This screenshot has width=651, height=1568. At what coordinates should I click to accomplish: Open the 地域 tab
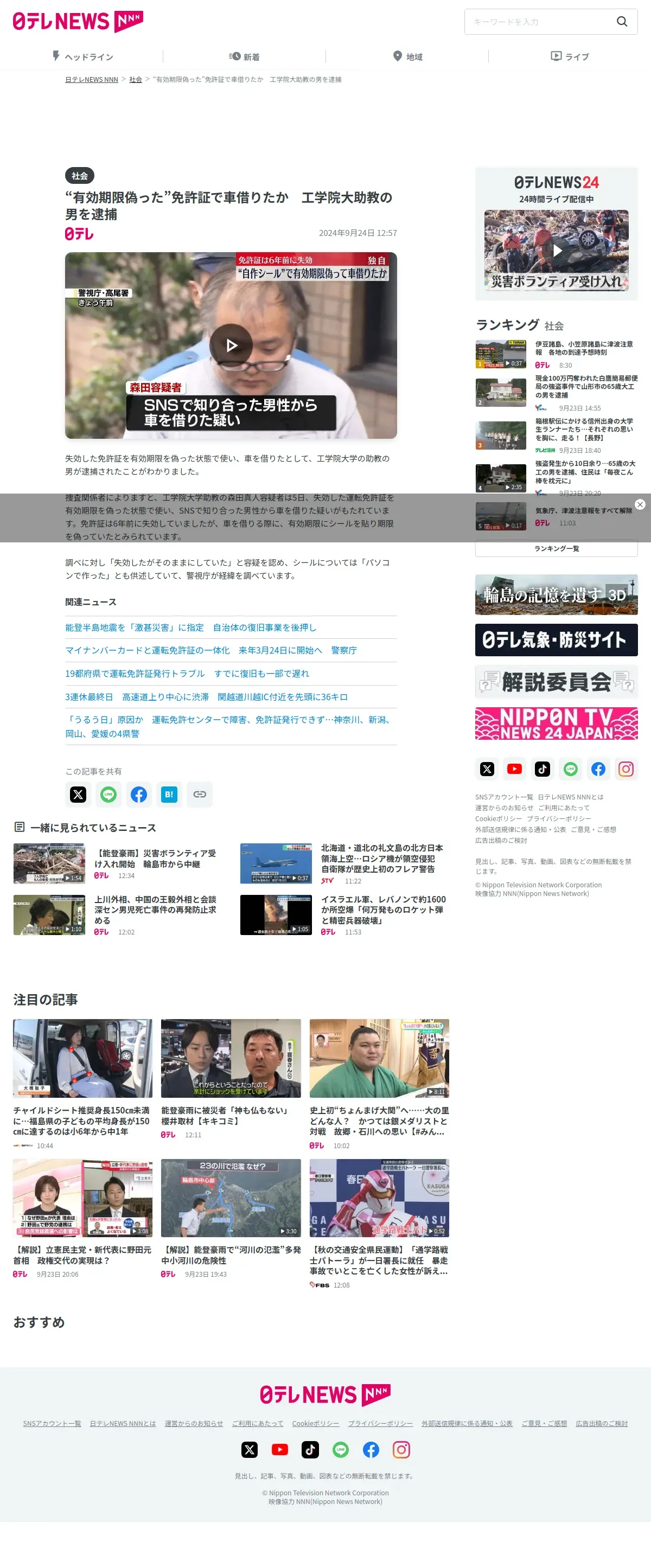pyautogui.click(x=407, y=56)
